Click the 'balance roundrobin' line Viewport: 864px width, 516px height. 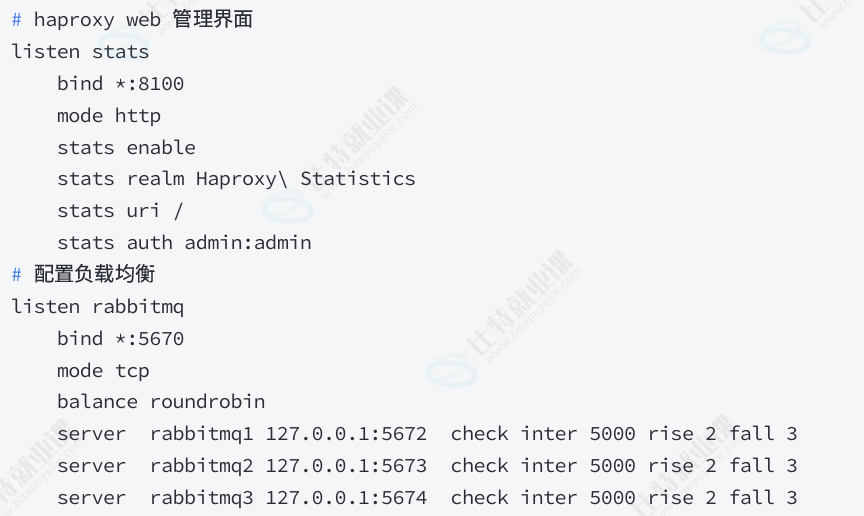[161, 402]
